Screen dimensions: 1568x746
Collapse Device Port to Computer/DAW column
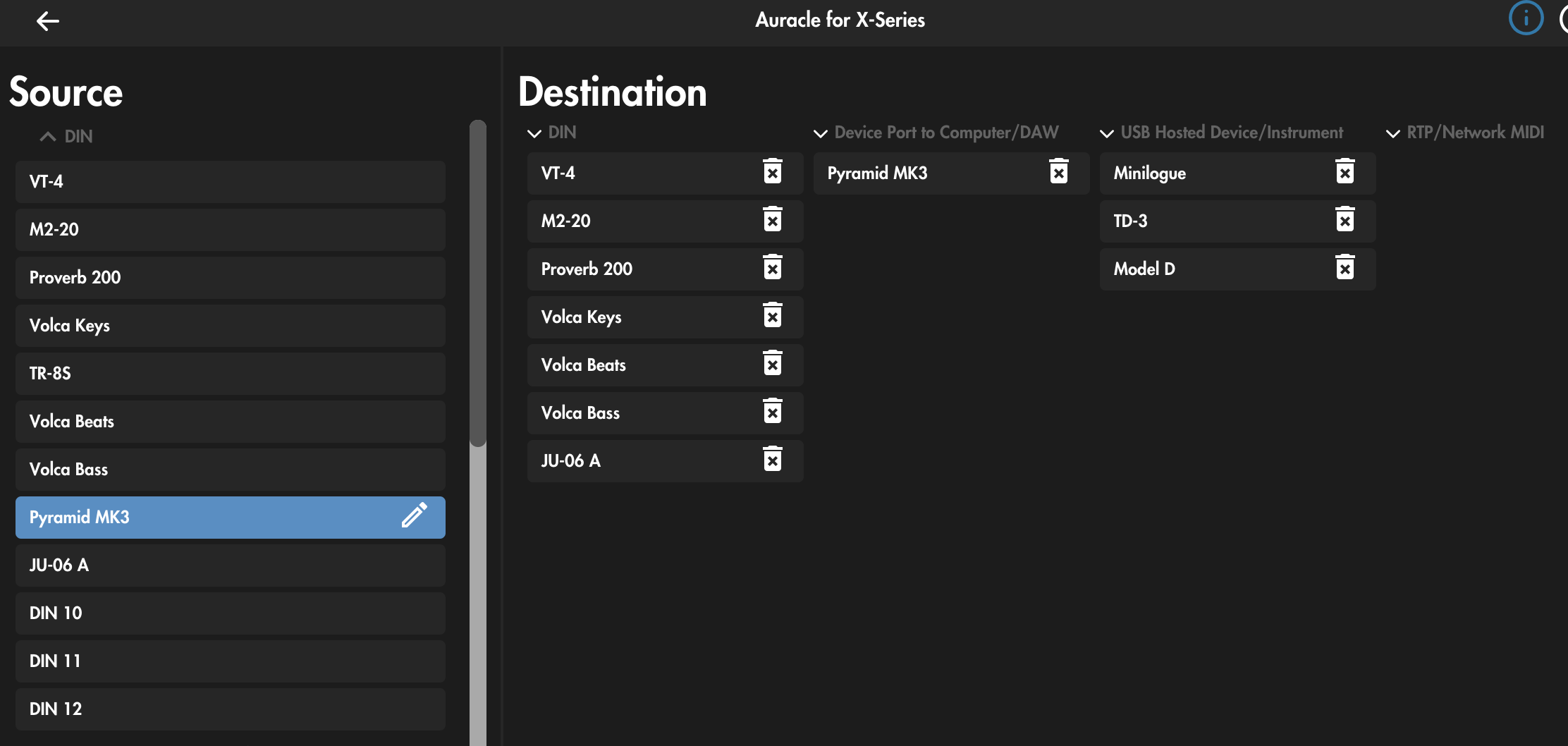tap(821, 133)
